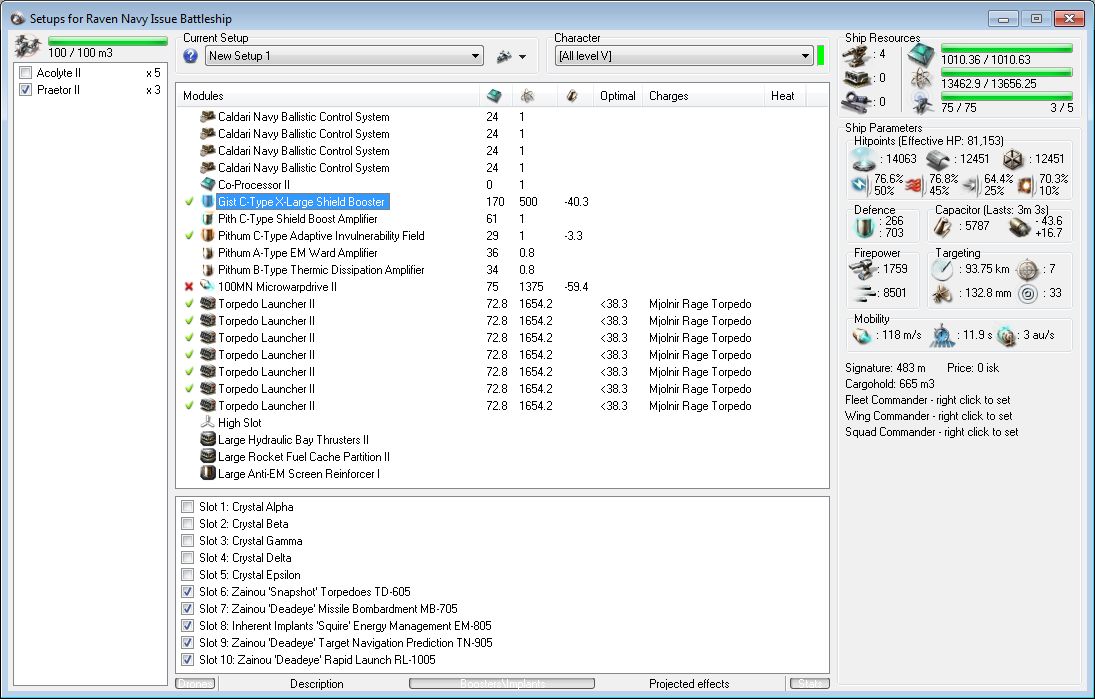Uncheck Slot 6 Zainou 'Snapshot' Torpedoes implant
The height and width of the screenshot is (699, 1095).
187,591
